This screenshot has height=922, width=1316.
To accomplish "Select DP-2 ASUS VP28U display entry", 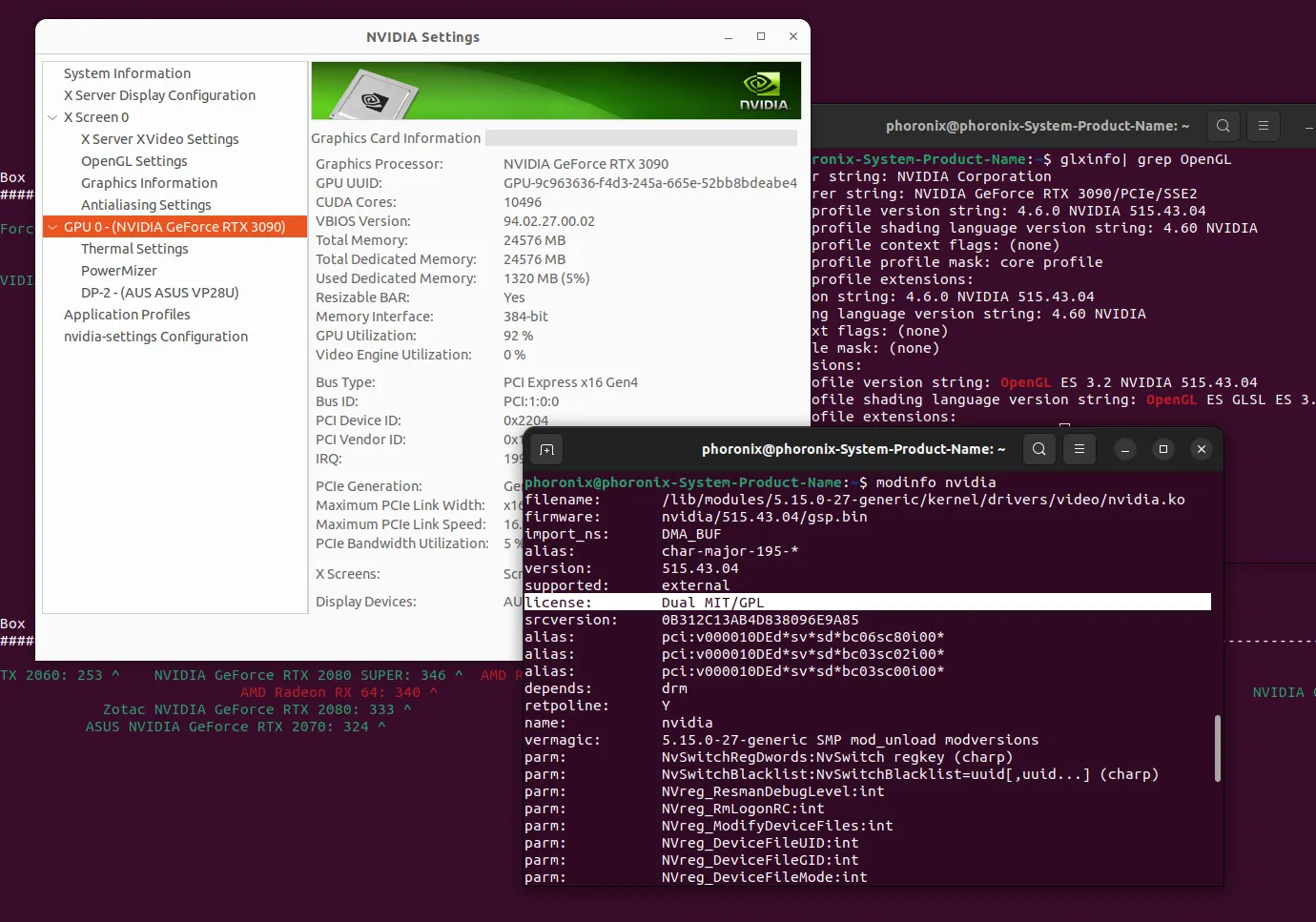I will (159, 293).
